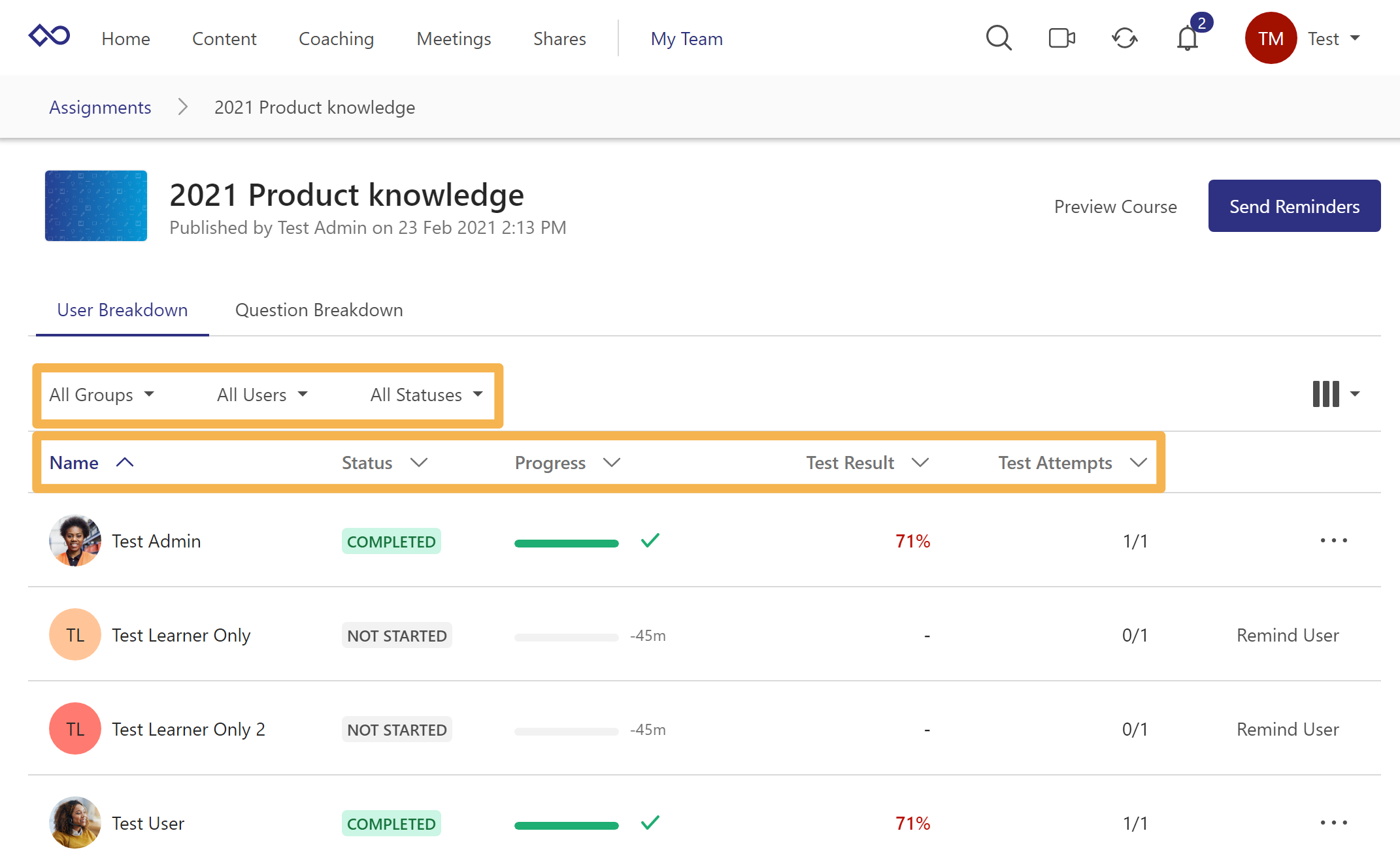Click the TM profile avatar
This screenshot has width=1400, height=865.
point(1271,38)
